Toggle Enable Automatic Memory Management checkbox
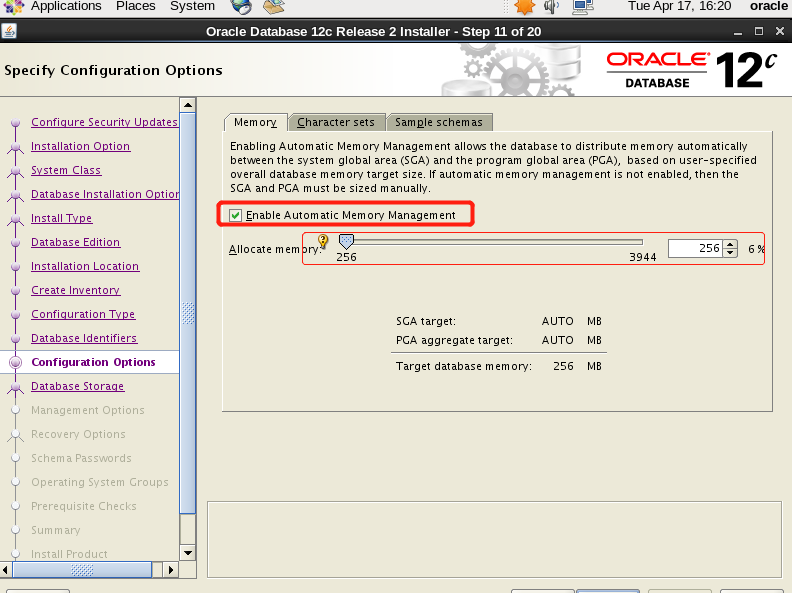 coord(235,215)
